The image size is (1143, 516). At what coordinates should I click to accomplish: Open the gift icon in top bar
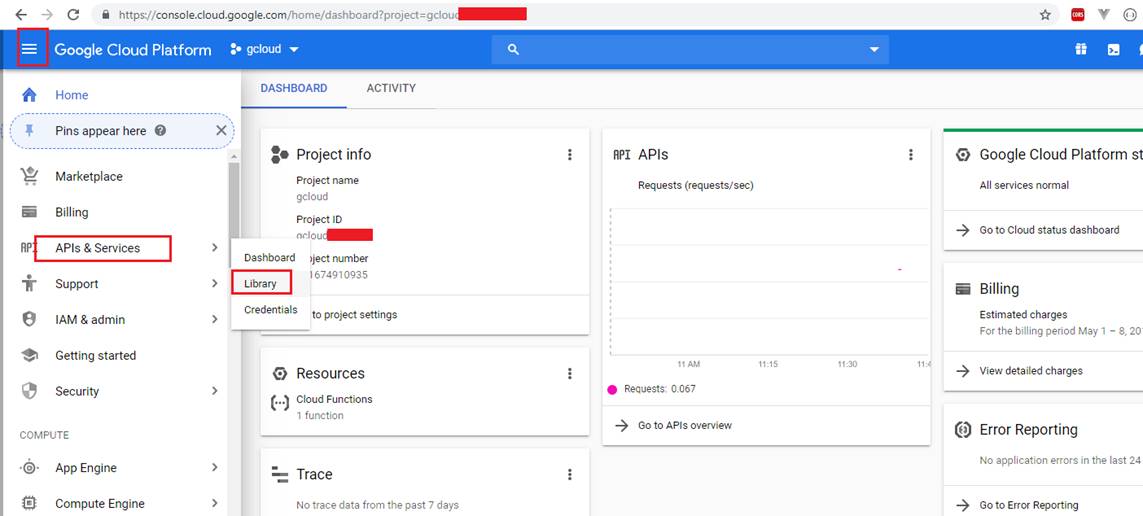coord(1080,50)
